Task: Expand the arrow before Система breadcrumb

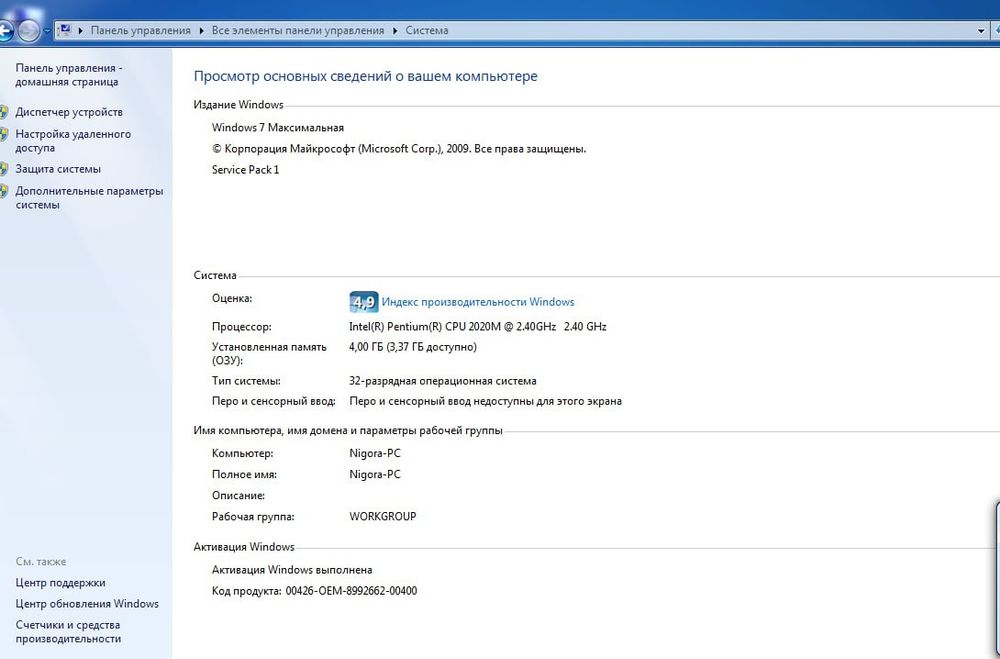Action: (x=395, y=31)
